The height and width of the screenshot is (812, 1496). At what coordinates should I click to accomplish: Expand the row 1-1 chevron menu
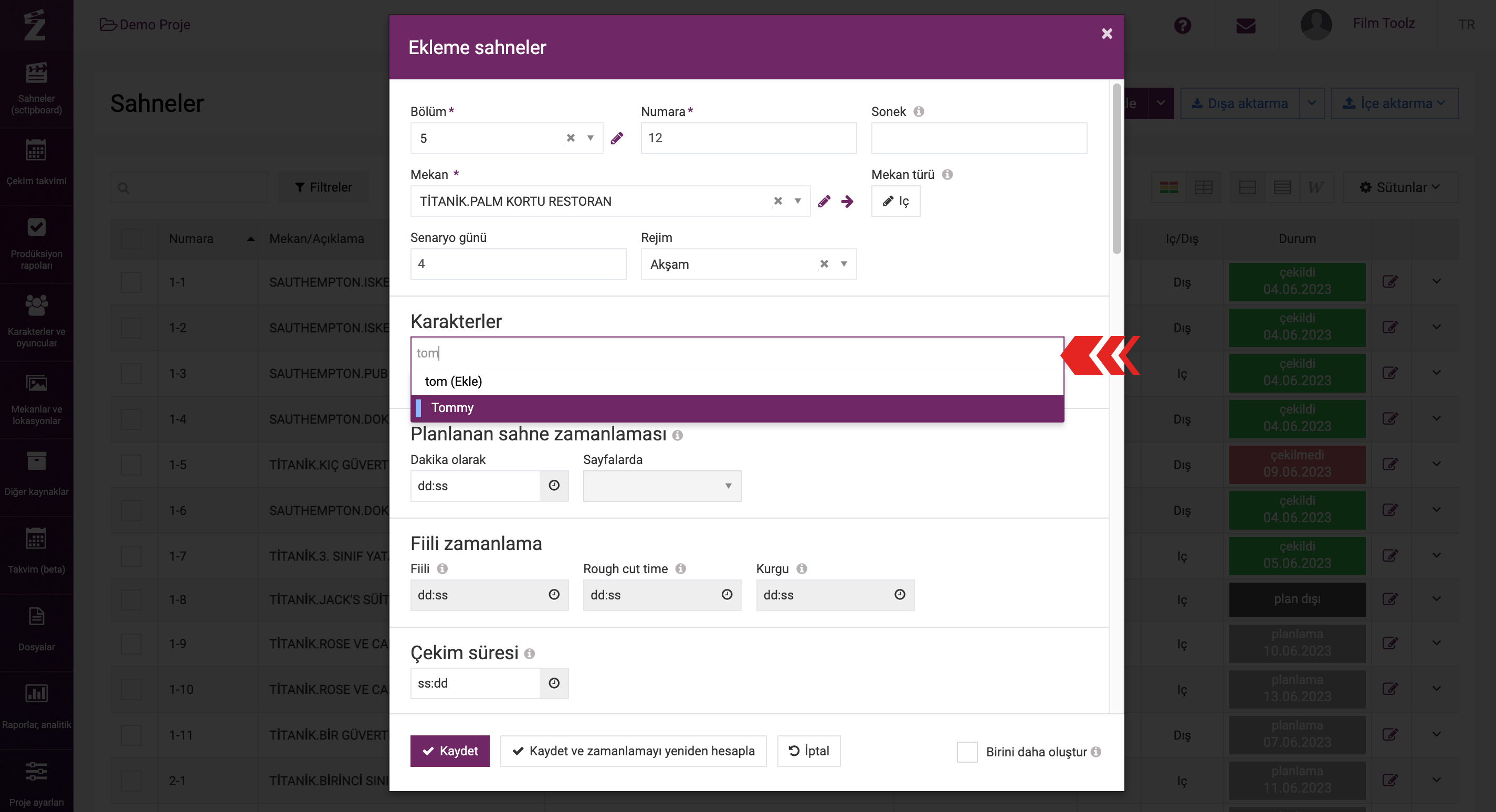[x=1437, y=282]
